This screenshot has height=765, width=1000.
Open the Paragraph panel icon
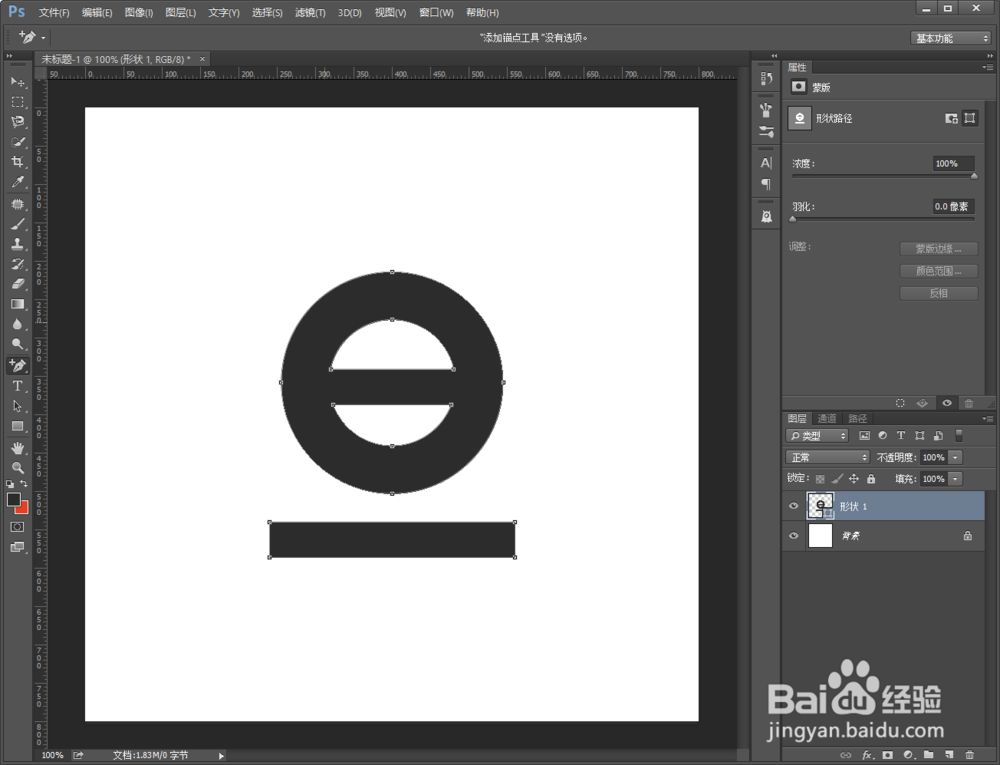pyautogui.click(x=766, y=184)
